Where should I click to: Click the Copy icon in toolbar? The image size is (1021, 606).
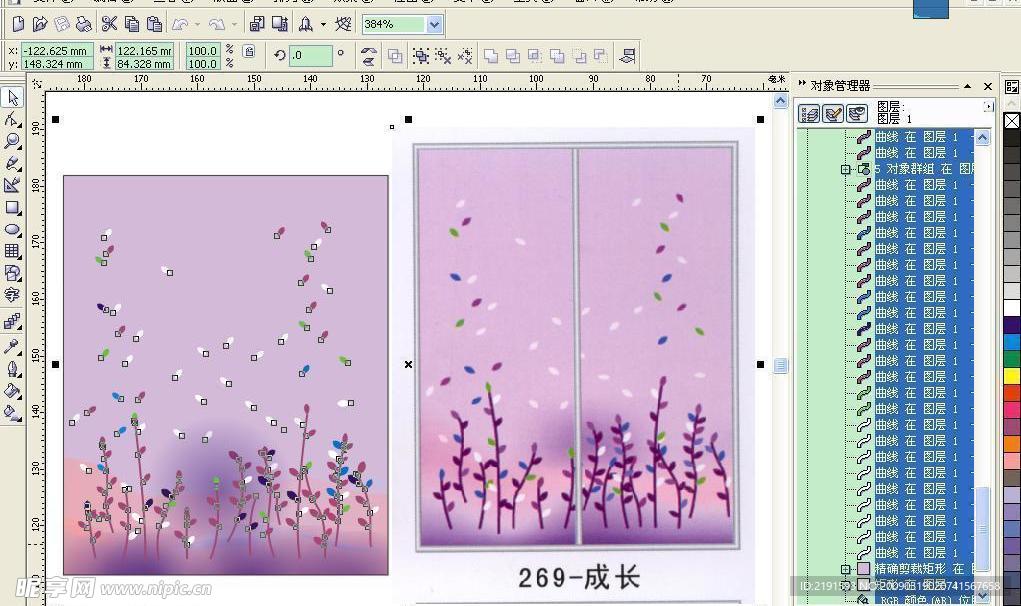point(132,25)
